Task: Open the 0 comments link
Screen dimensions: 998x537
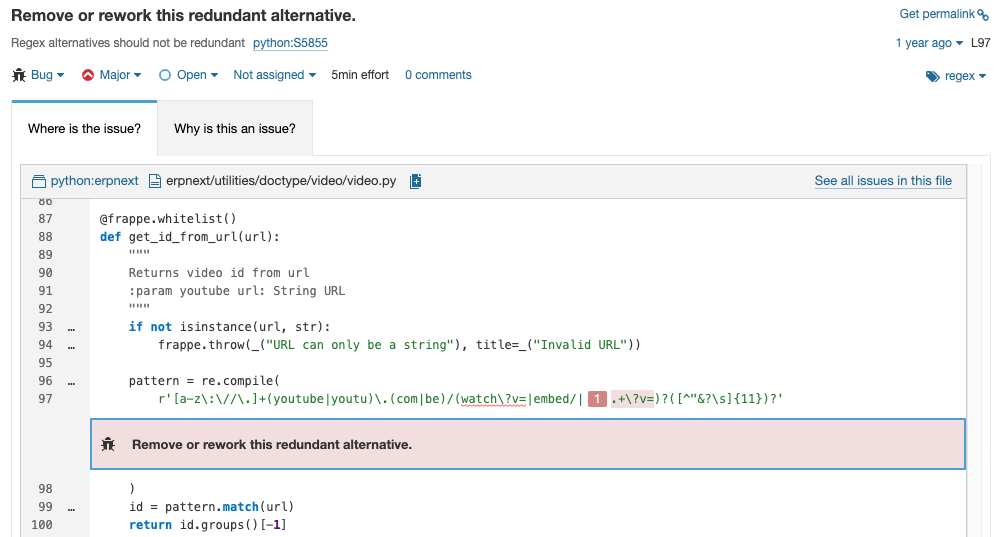Action: pyautogui.click(x=438, y=75)
